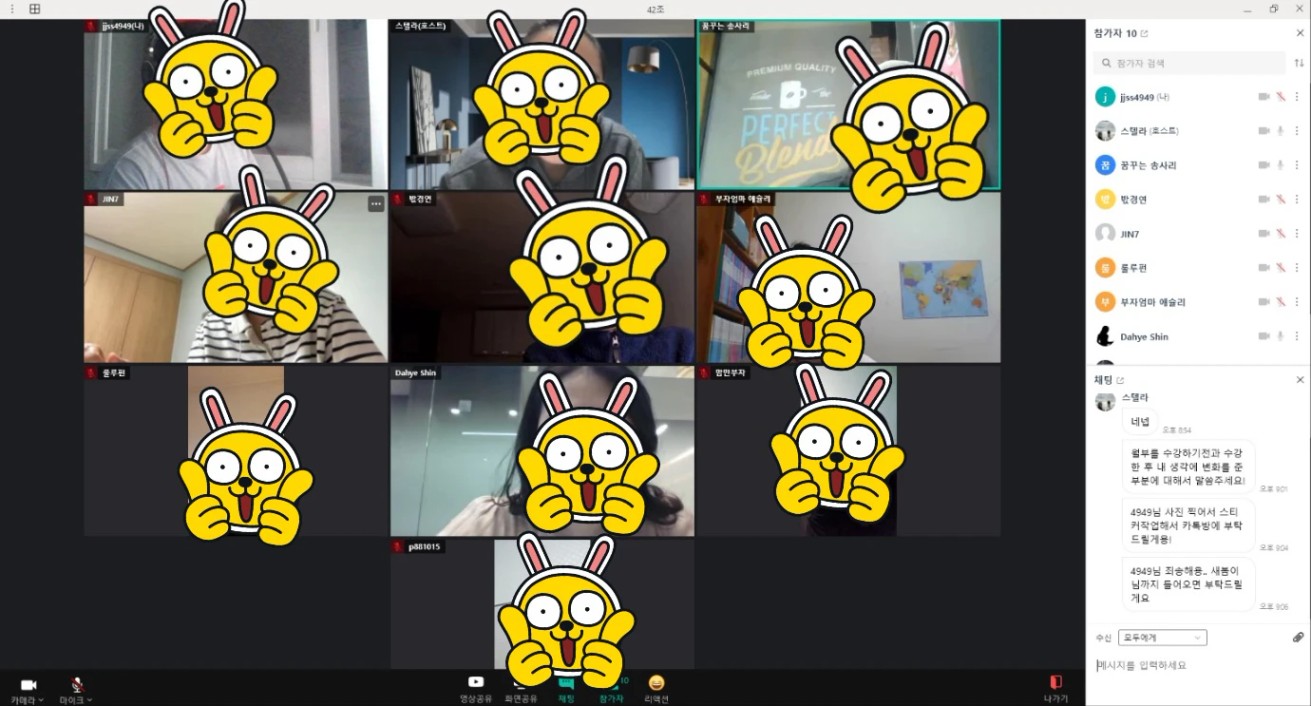Open more options for 부자엄마 애슬리
This screenshot has height=706, width=1311.
pyautogui.click(x=1298, y=302)
